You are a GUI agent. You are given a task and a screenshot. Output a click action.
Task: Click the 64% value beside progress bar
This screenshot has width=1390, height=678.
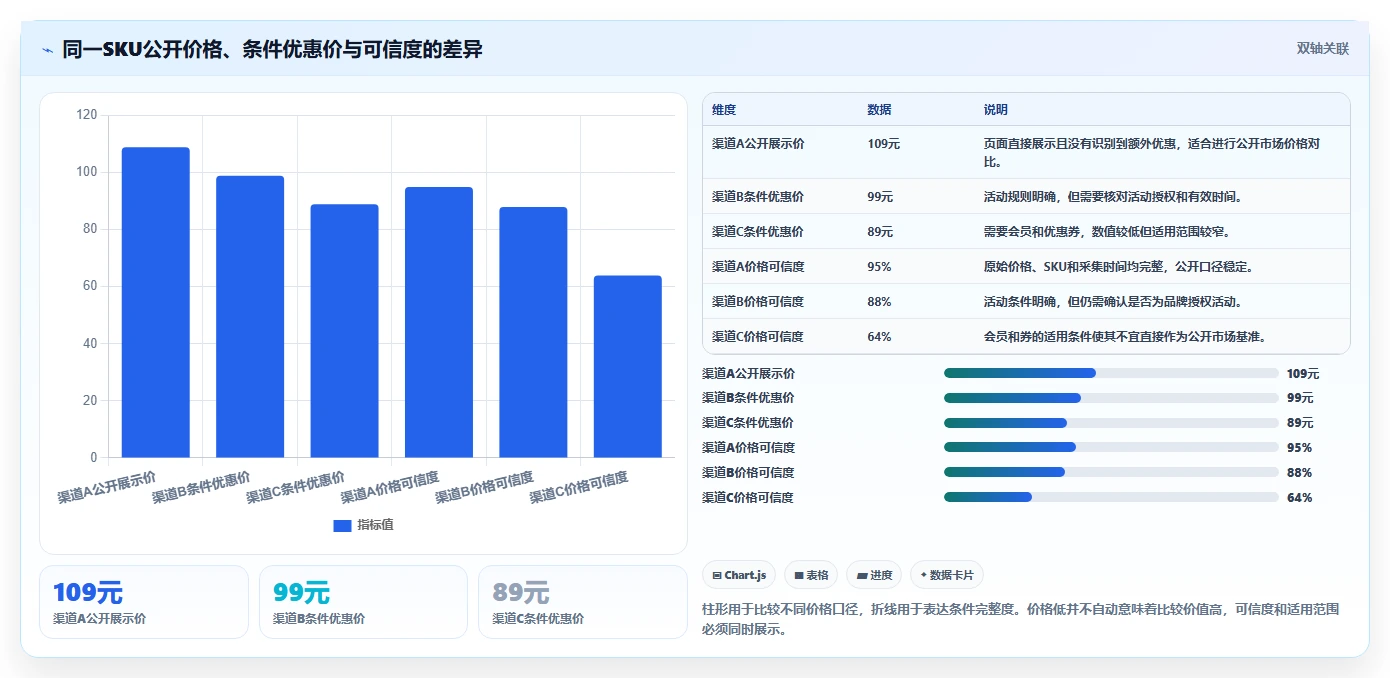[1300, 497]
